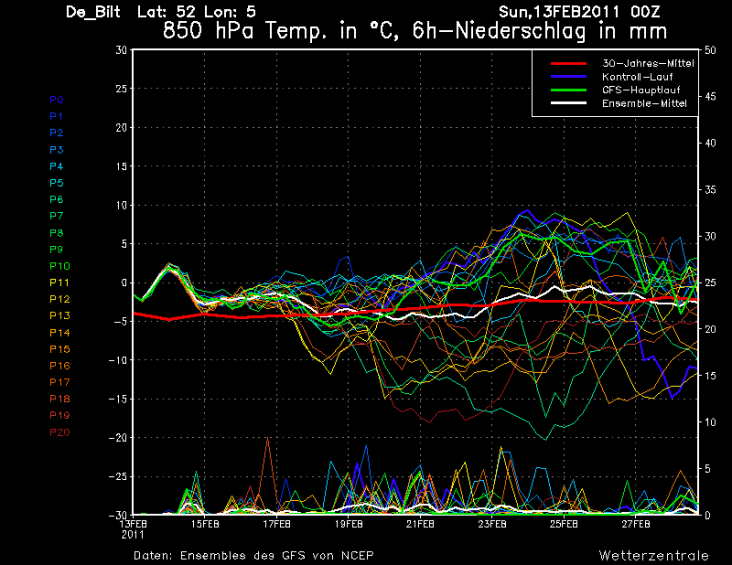Viewport: 732px width, 565px height.
Task: Click the P4 ensemble member label
Action: coord(56,166)
